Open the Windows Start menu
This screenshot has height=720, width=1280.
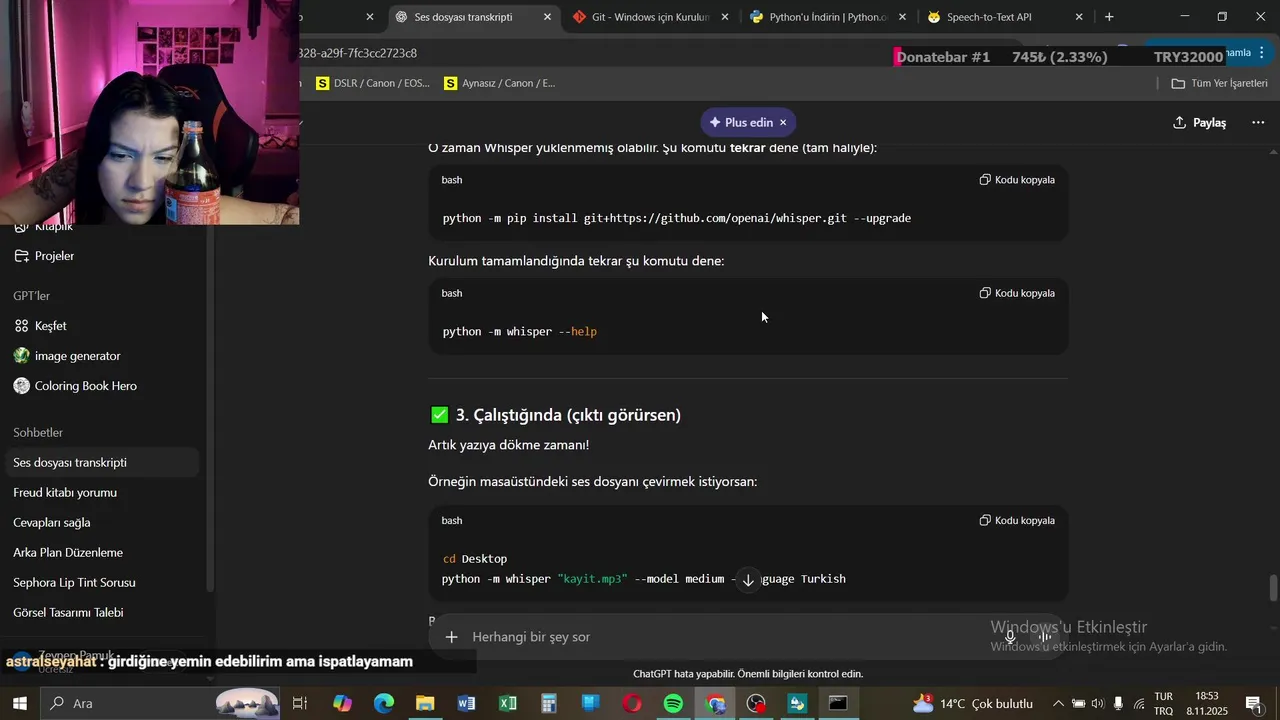pyautogui.click(x=19, y=703)
